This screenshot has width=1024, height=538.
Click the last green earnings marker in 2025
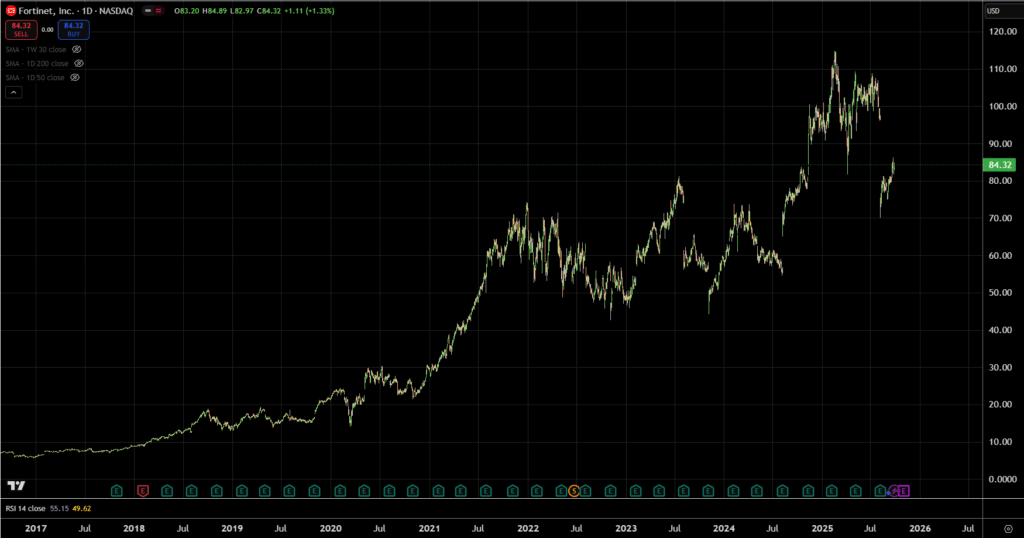pyautogui.click(x=880, y=490)
